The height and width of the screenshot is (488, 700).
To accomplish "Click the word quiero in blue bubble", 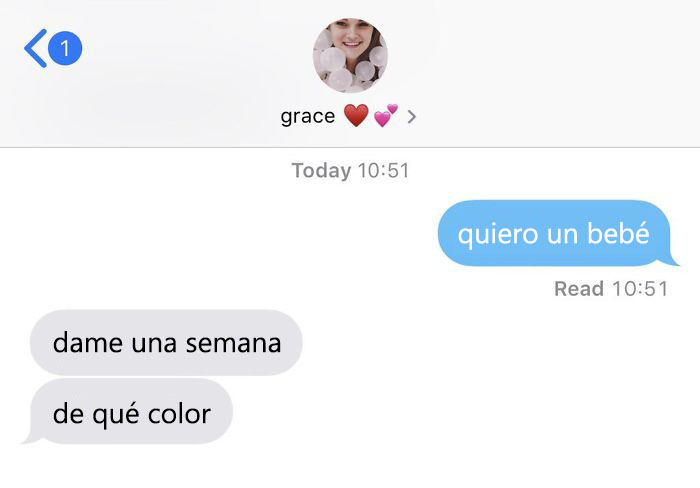I will coord(498,235).
